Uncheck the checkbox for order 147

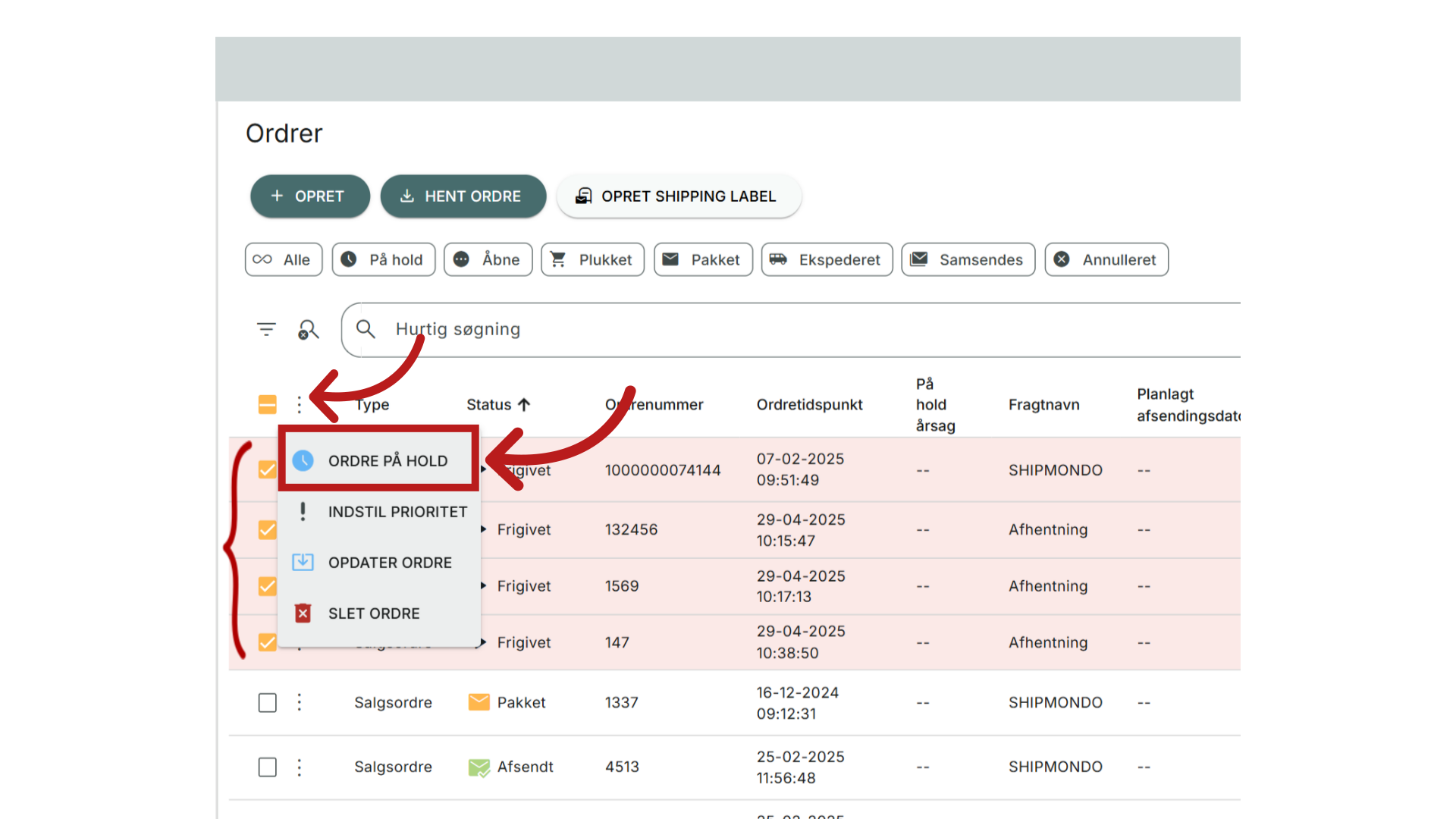point(267,642)
